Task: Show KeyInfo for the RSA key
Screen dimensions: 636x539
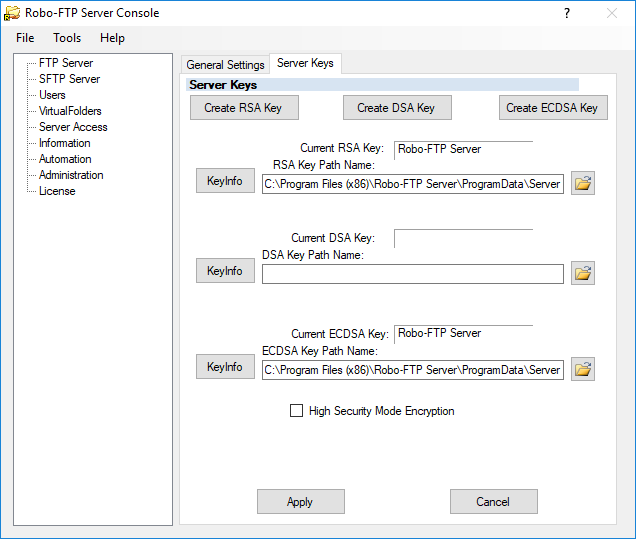Action: pyautogui.click(x=225, y=180)
